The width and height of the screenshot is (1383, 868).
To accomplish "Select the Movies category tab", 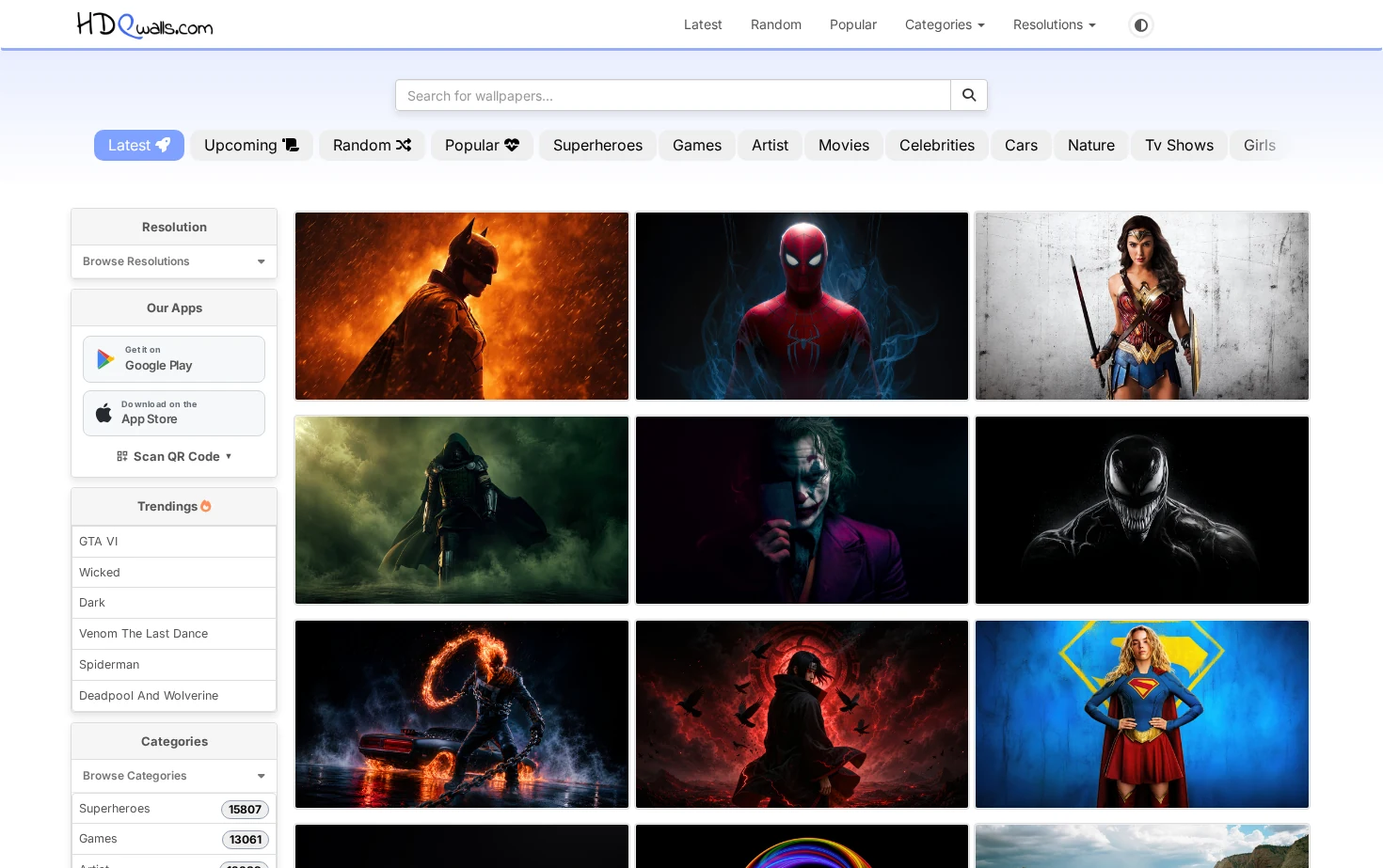I will click(844, 145).
